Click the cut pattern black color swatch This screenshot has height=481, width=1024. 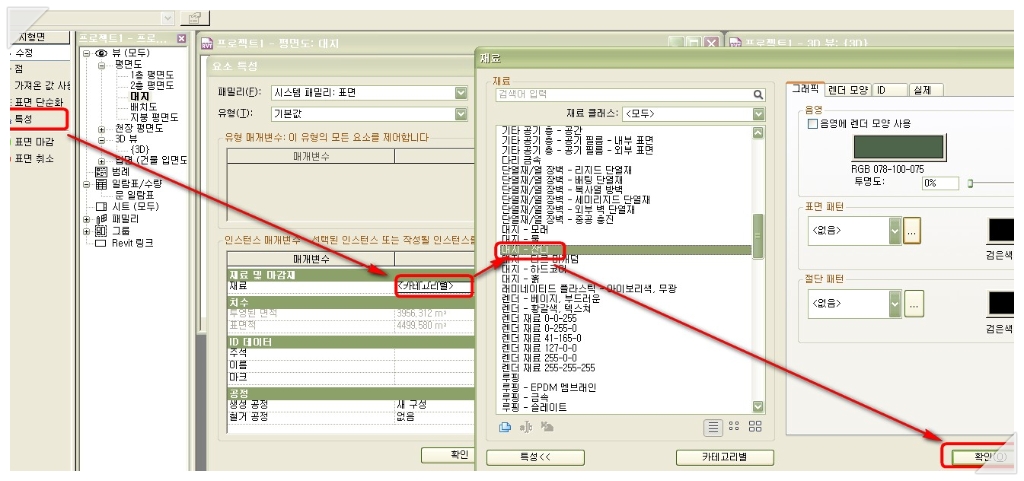1001,303
